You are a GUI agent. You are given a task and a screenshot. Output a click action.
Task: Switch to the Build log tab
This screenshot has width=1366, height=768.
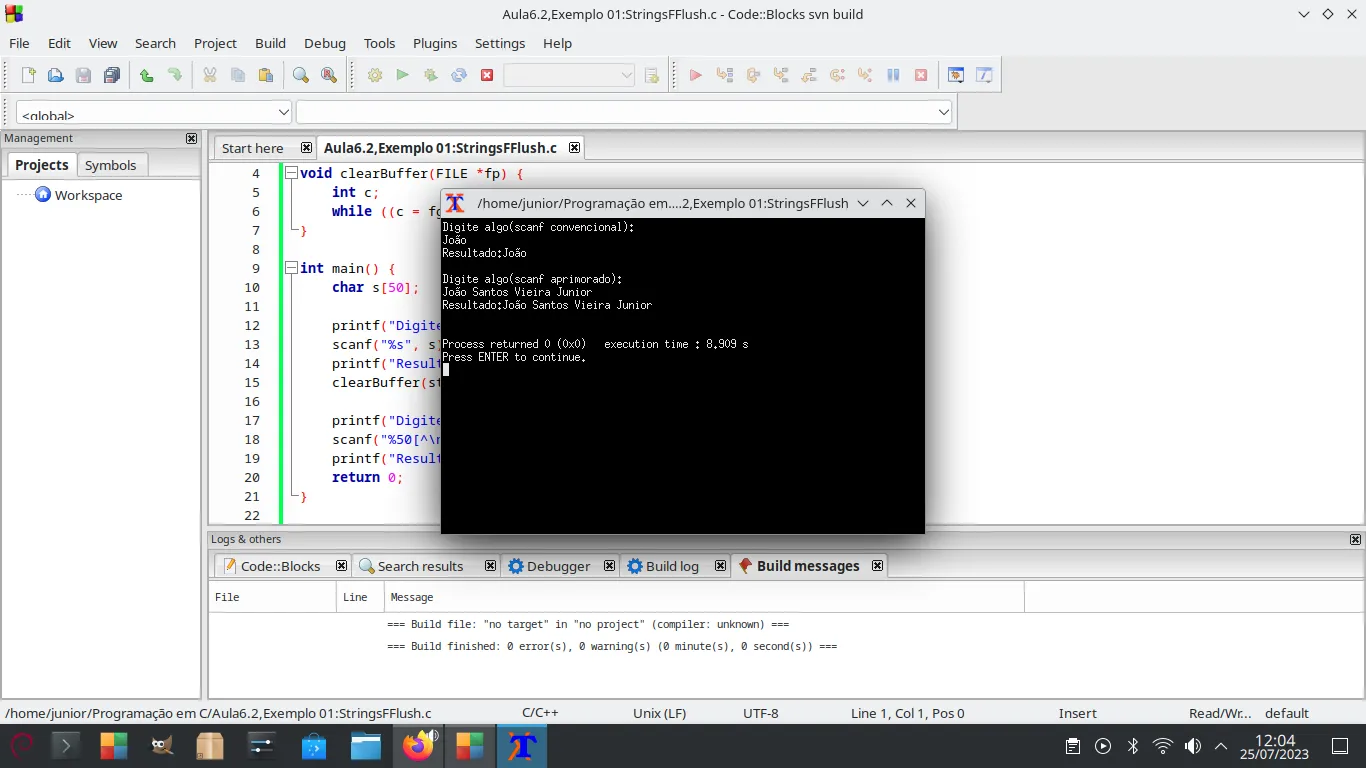click(x=671, y=566)
